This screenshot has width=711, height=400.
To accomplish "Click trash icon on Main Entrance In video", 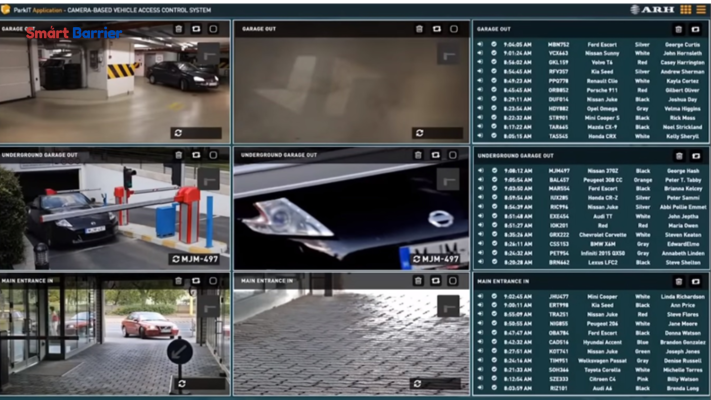I will point(178,281).
